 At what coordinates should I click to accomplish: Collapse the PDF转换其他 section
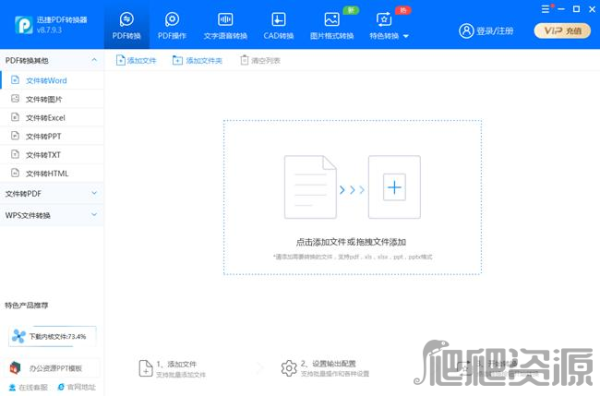(94, 60)
